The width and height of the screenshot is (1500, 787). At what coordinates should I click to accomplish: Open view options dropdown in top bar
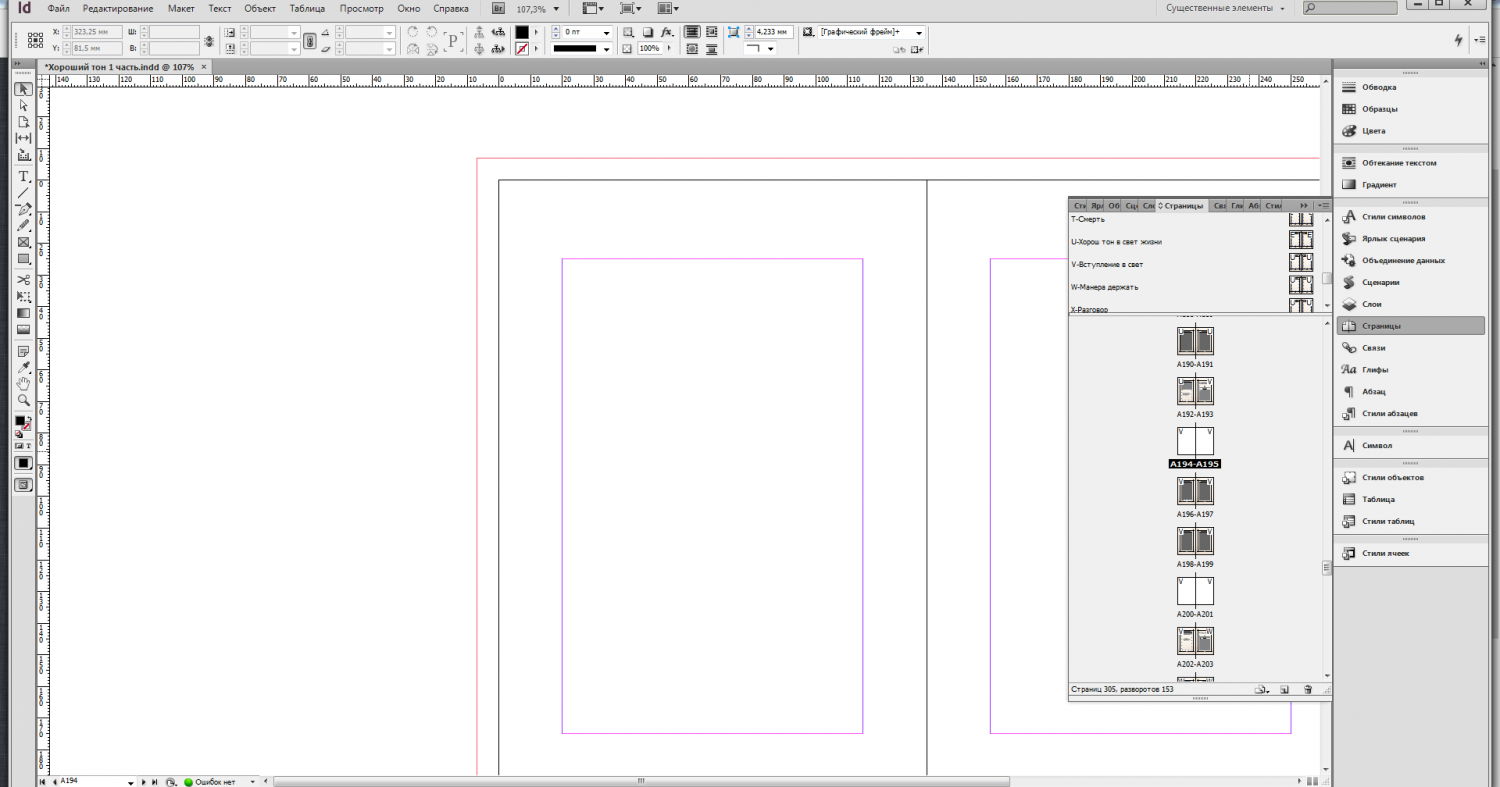[x=592, y=8]
